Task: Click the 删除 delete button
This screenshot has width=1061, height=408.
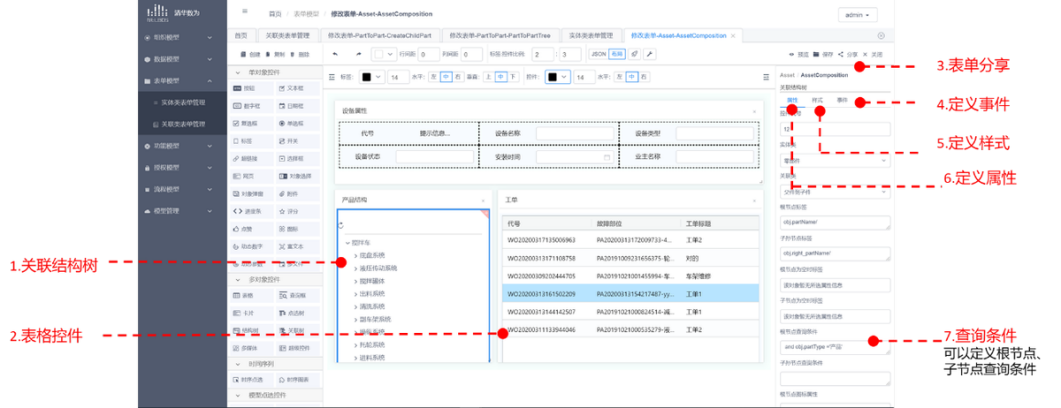Action: point(299,54)
